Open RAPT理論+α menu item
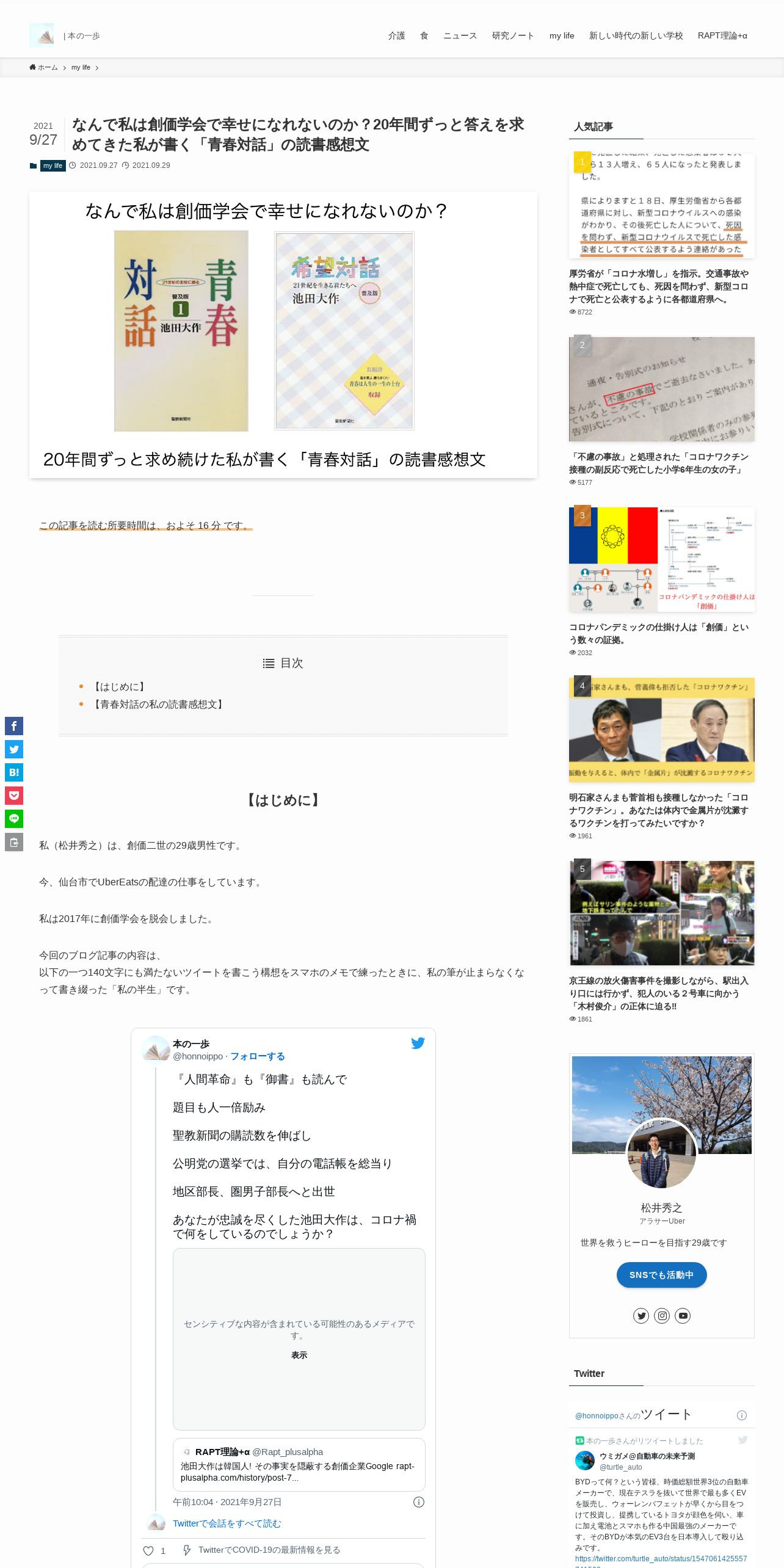Screen dimensions: 784x1568 coord(722,35)
